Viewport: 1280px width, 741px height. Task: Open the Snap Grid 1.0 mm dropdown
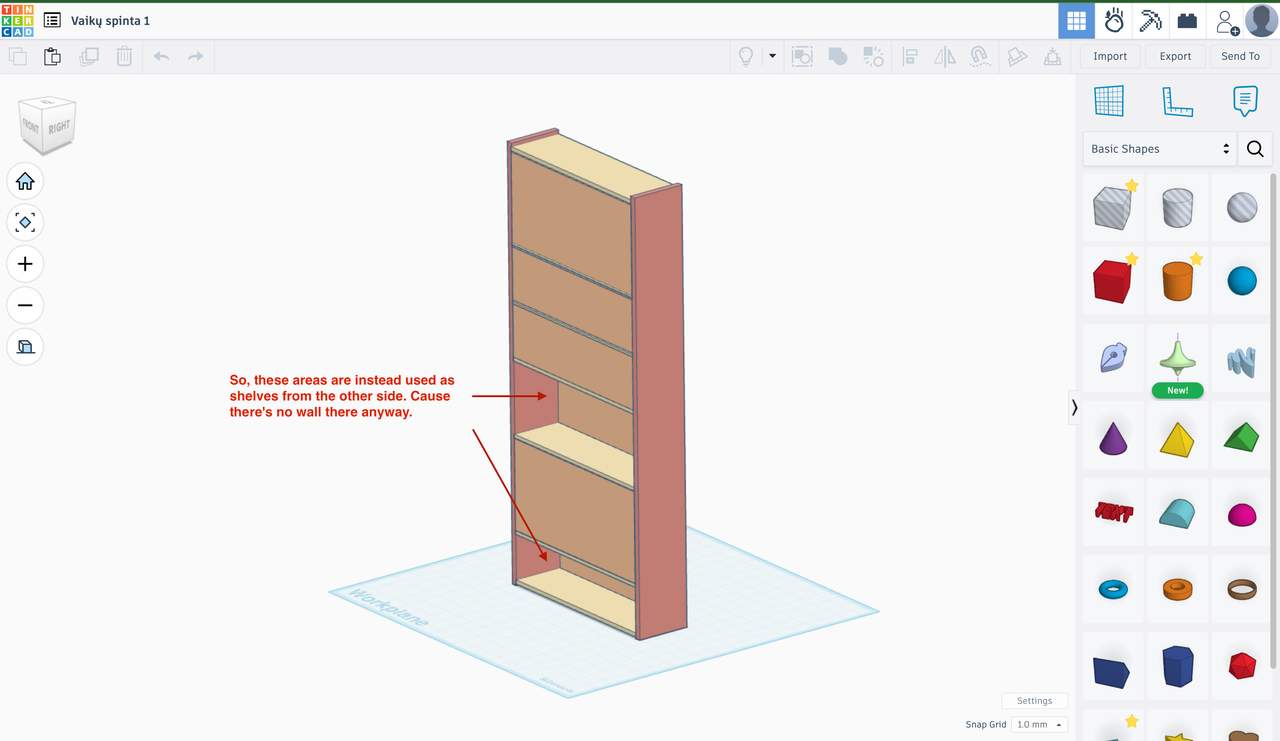pos(1039,725)
